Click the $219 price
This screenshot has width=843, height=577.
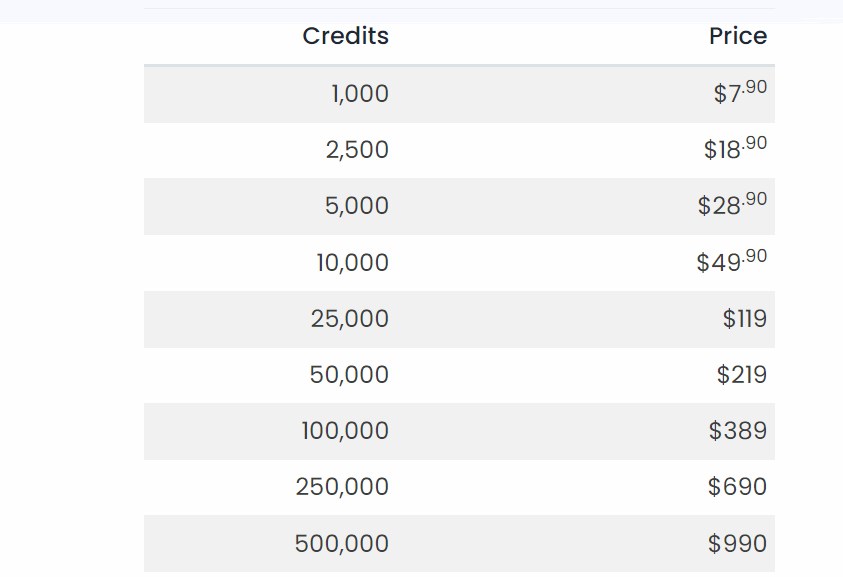[741, 375]
